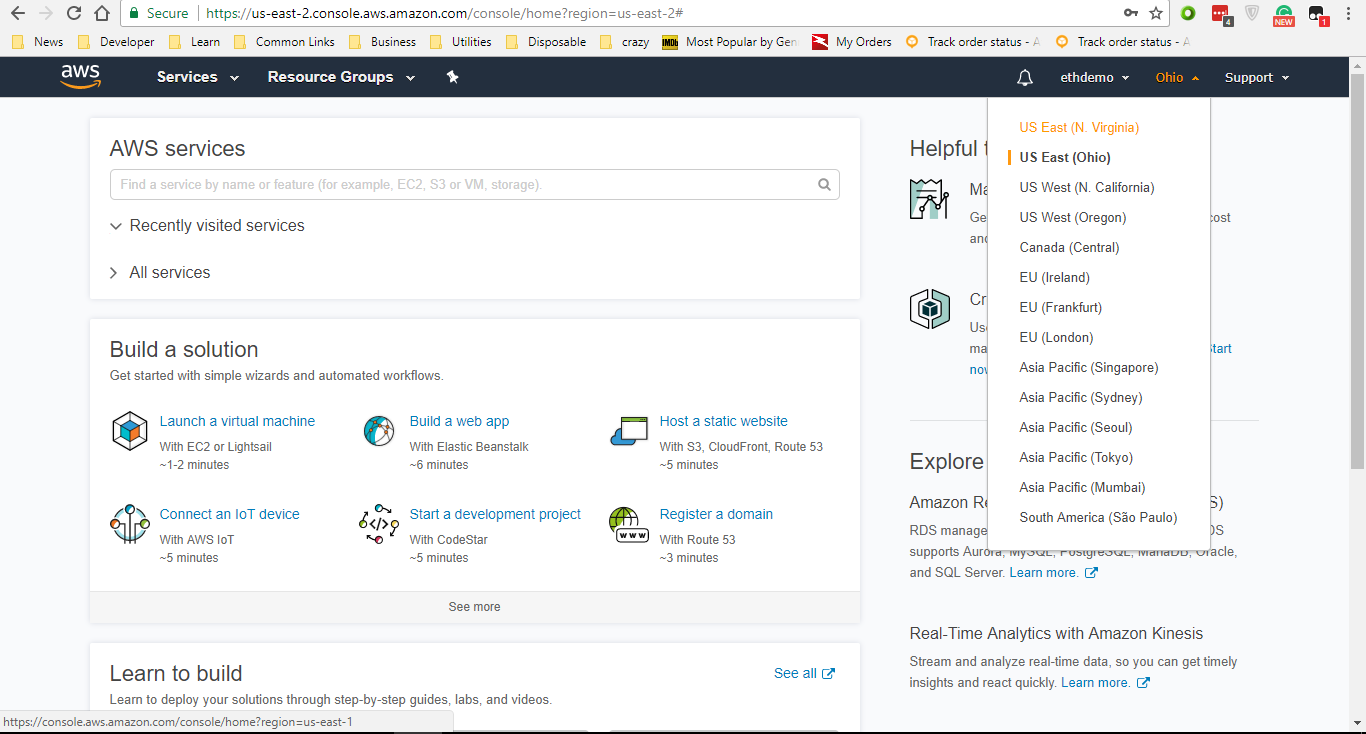
Task: Click the key password icon in address bar
Action: pos(1130,13)
